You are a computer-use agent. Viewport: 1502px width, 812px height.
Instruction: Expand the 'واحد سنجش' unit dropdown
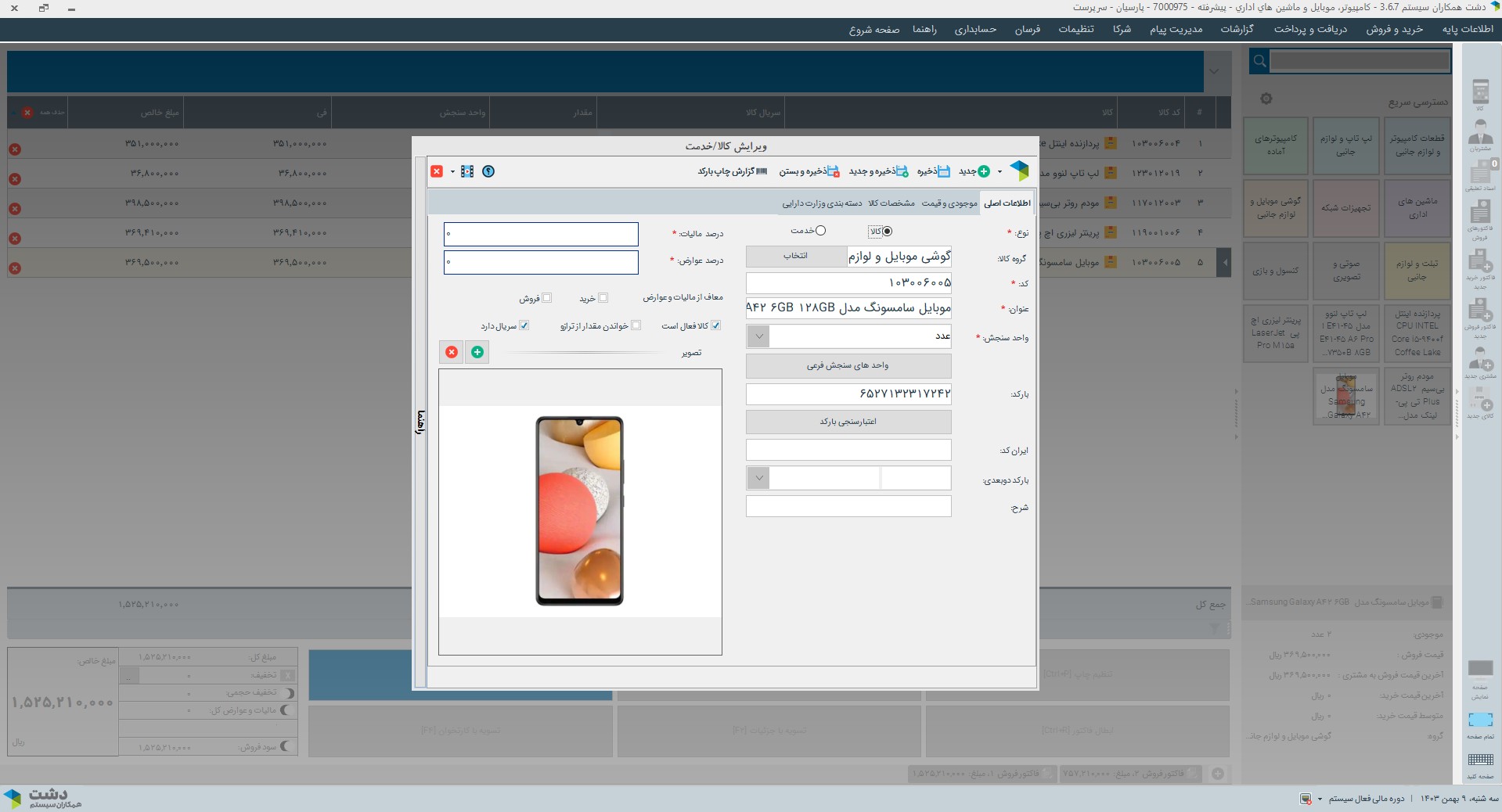pyautogui.click(x=758, y=336)
